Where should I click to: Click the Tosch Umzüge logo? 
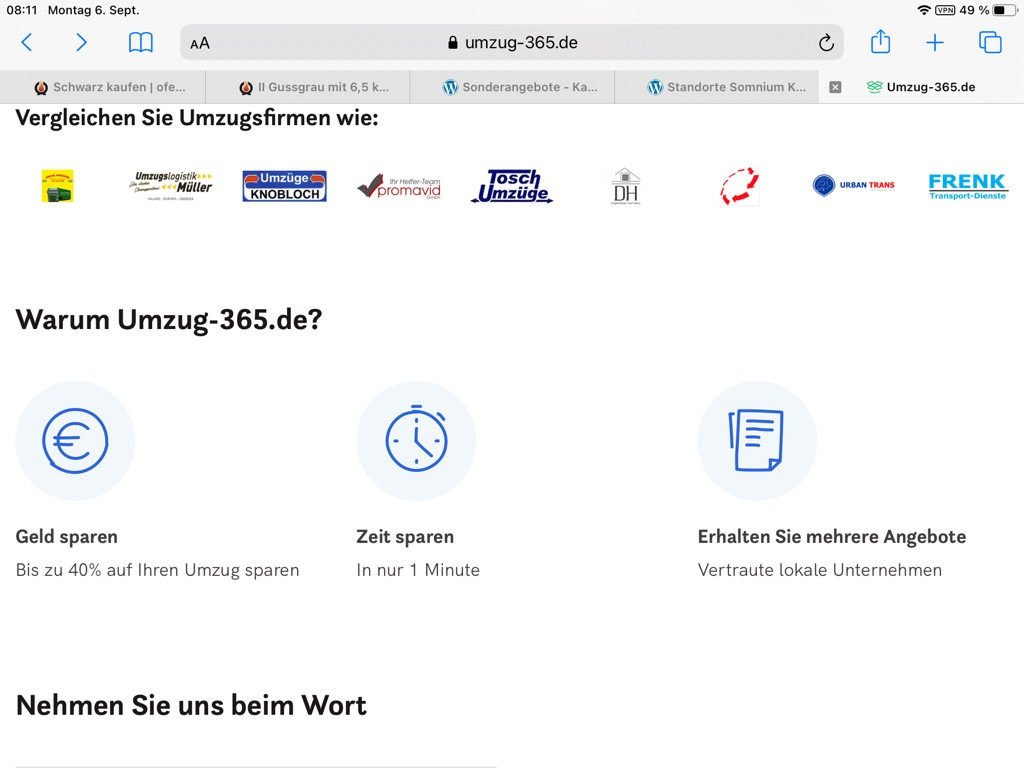tap(512, 186)
